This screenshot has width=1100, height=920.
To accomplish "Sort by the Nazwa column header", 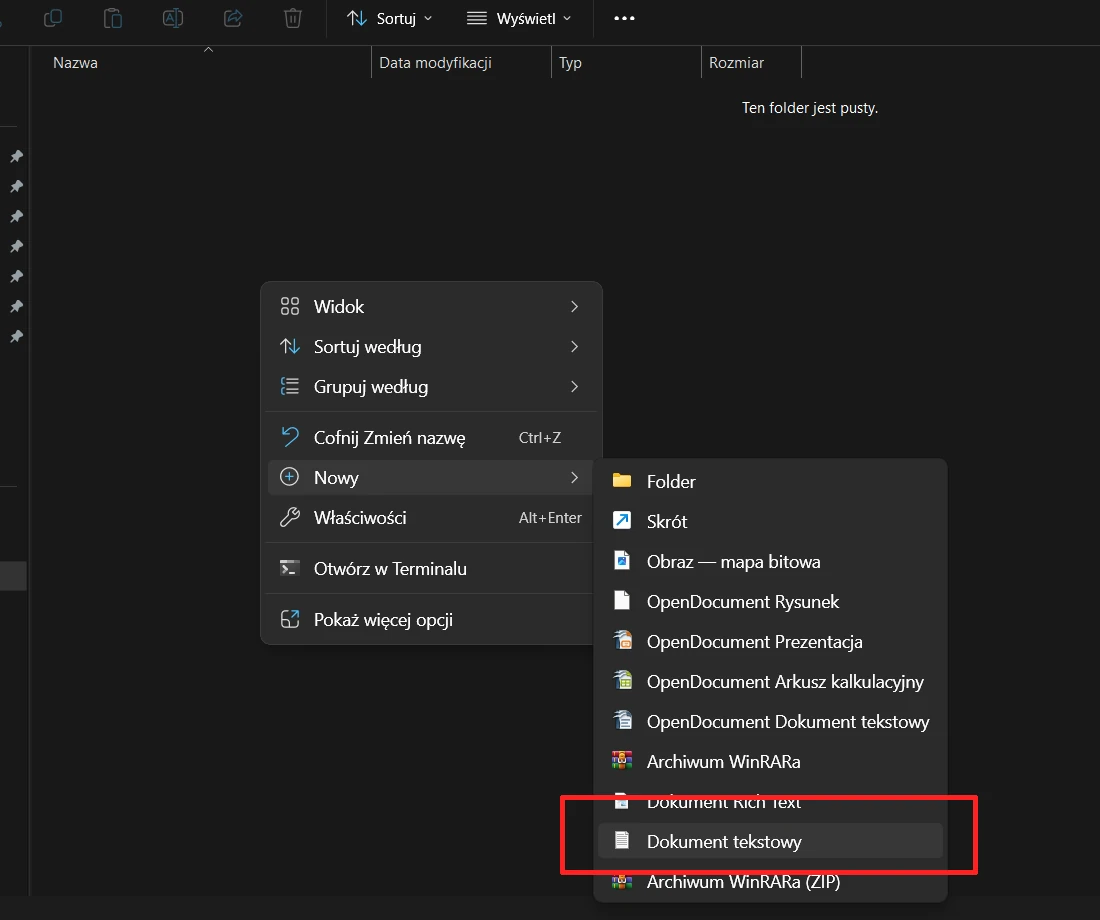I will (75, 62).
